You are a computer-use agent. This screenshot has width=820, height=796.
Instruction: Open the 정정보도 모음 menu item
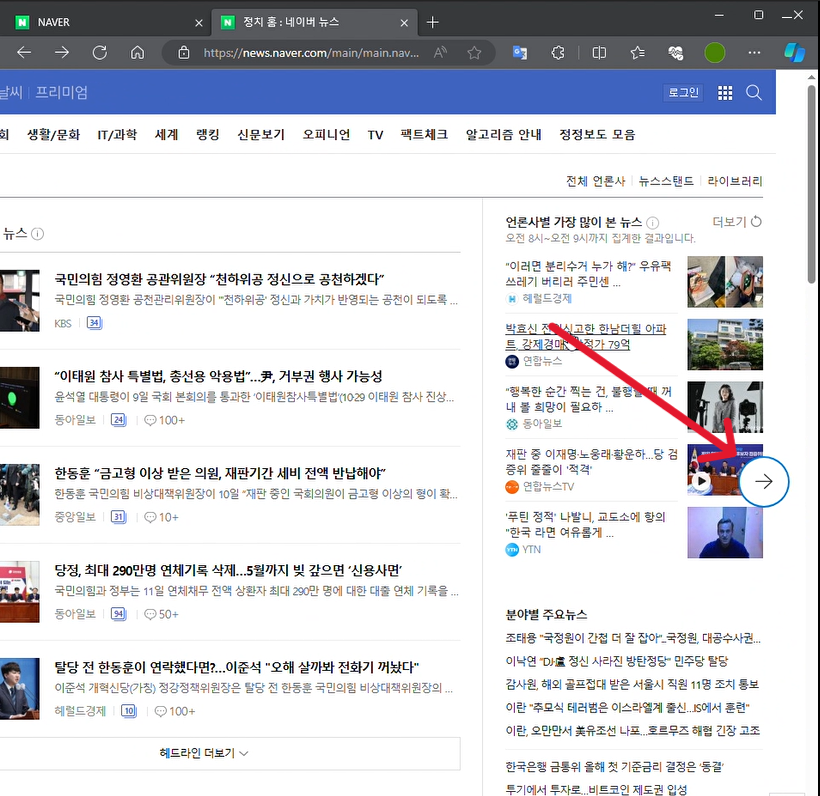click(x=597, y=135)
